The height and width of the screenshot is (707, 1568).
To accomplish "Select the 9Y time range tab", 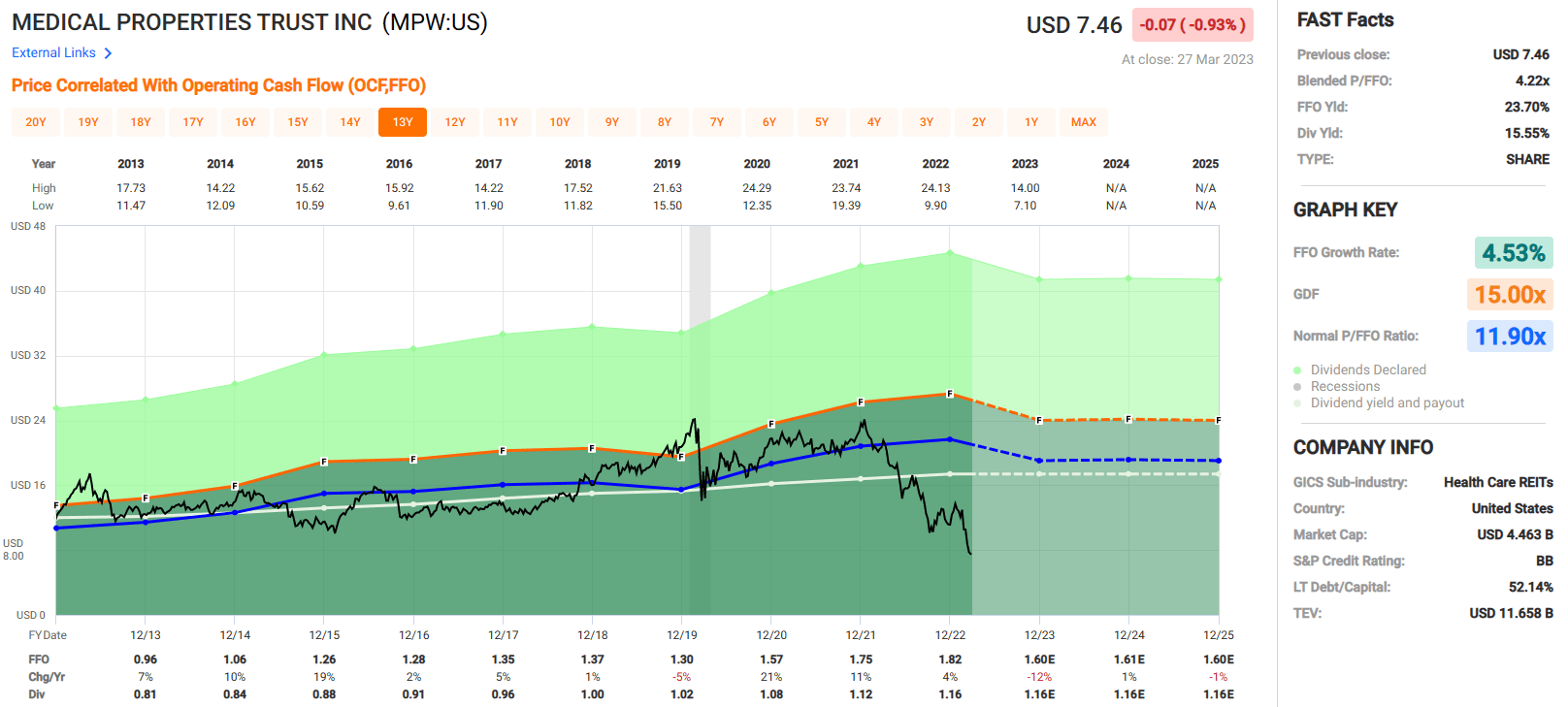I will pyautogui.click(x=612, y=122).
